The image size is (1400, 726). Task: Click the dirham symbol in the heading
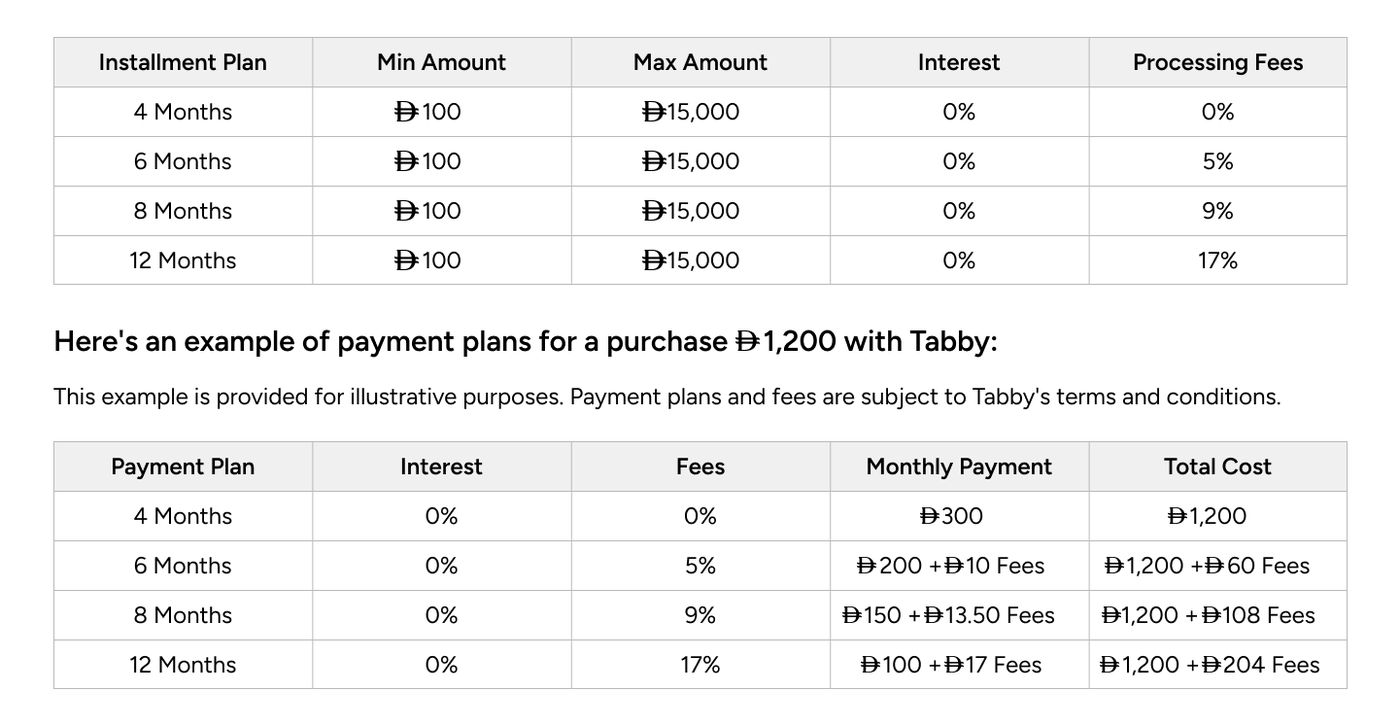tap(747, 343)
